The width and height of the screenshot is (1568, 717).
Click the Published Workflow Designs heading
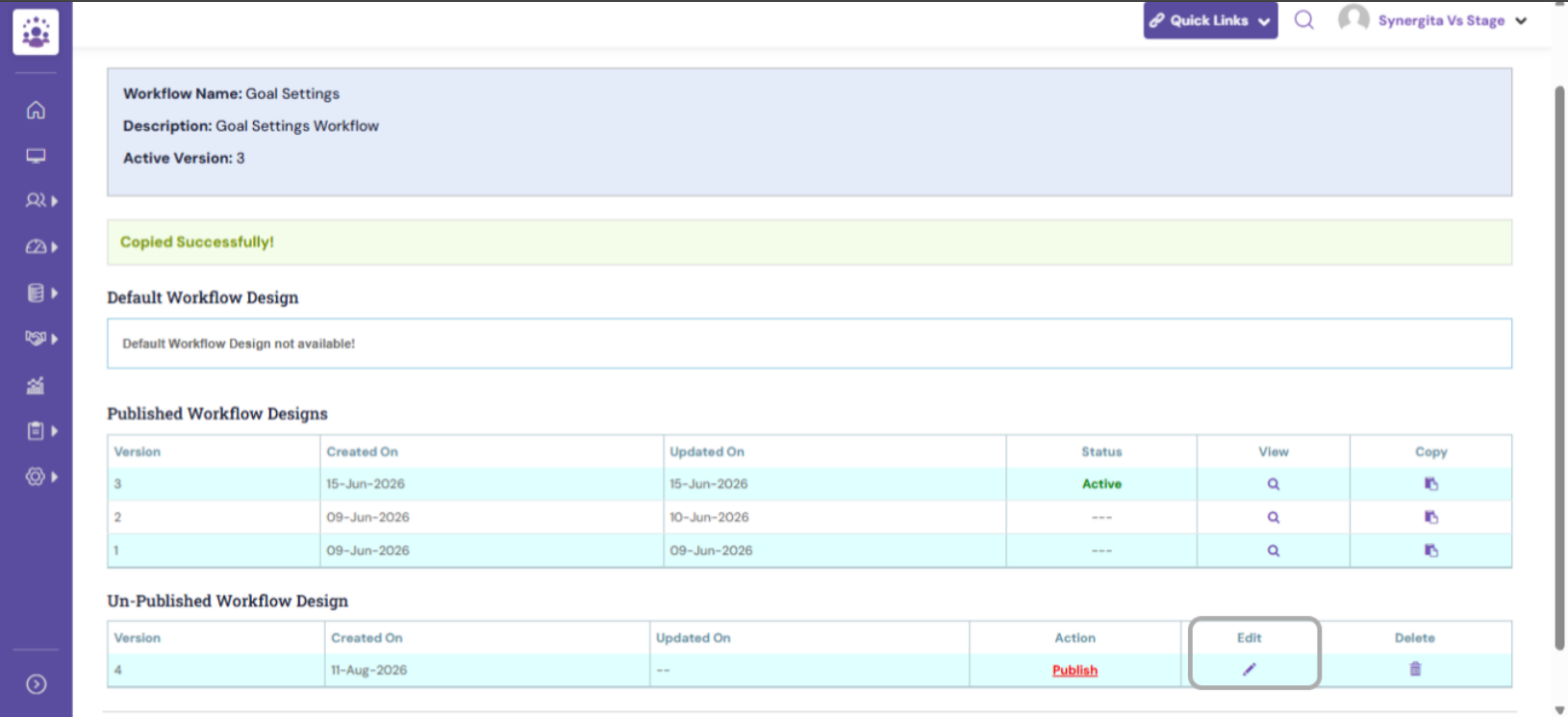217,414
